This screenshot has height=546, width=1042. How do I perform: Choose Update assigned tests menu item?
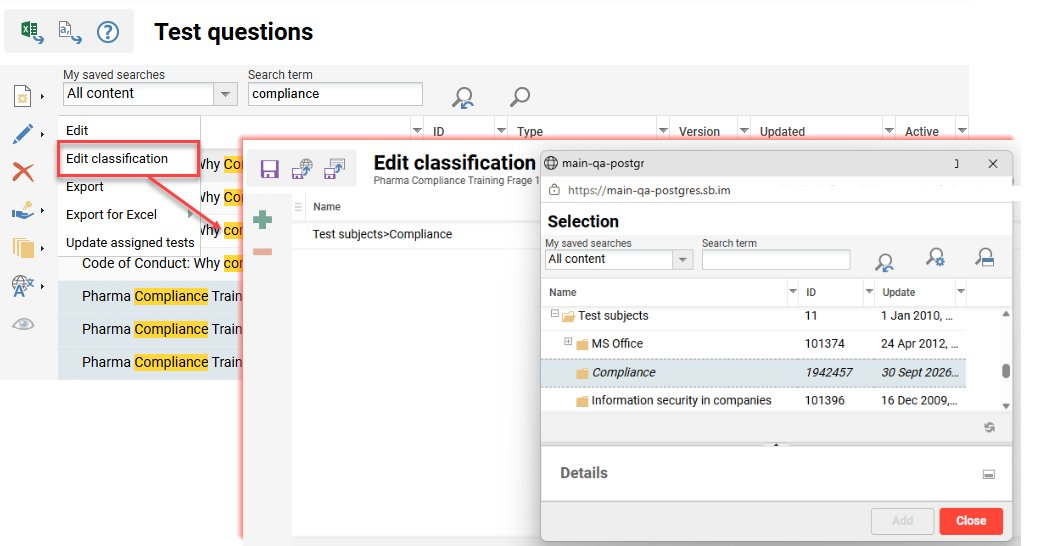point(130,242)
